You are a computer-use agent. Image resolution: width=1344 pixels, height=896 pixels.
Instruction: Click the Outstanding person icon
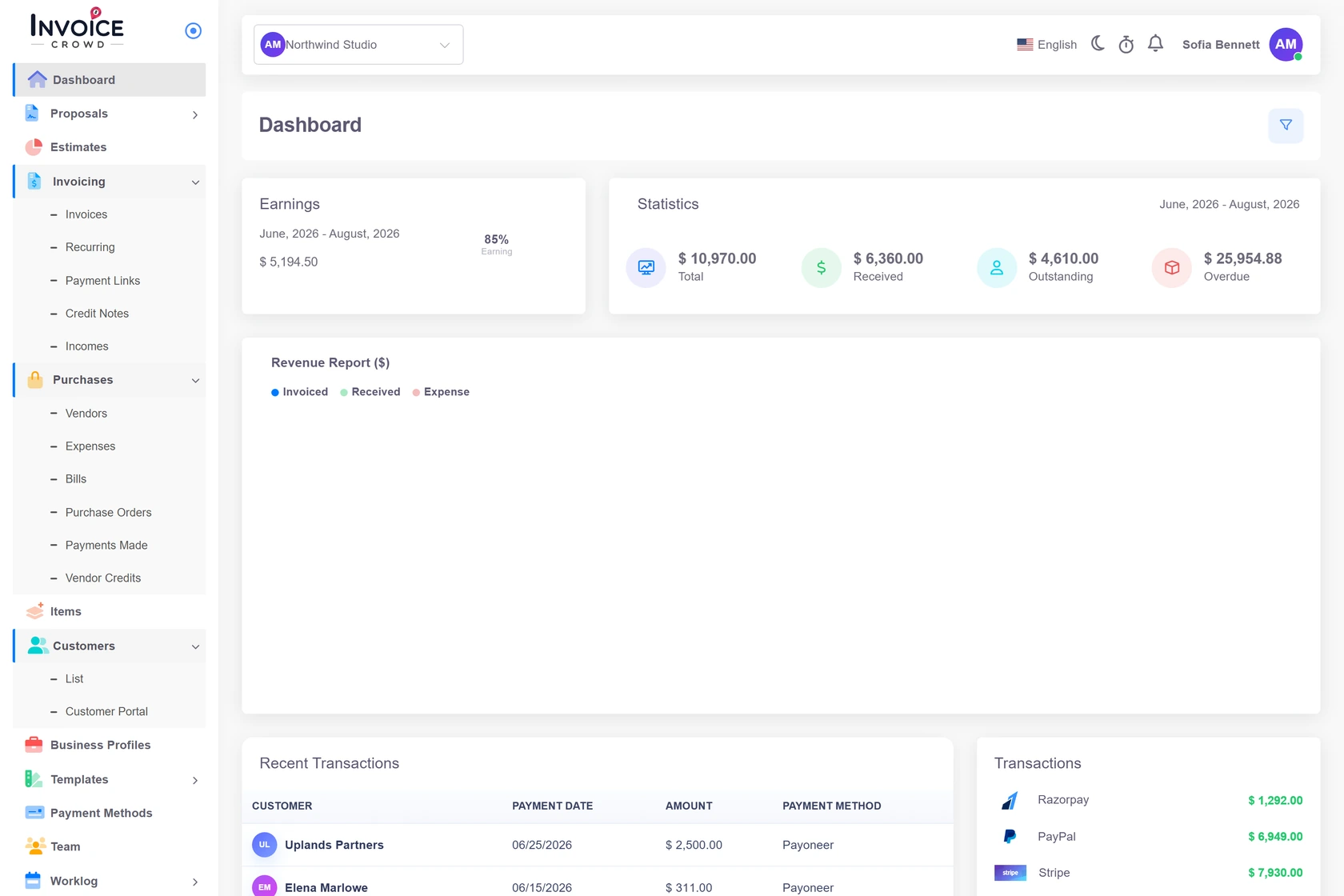[997, 268]
